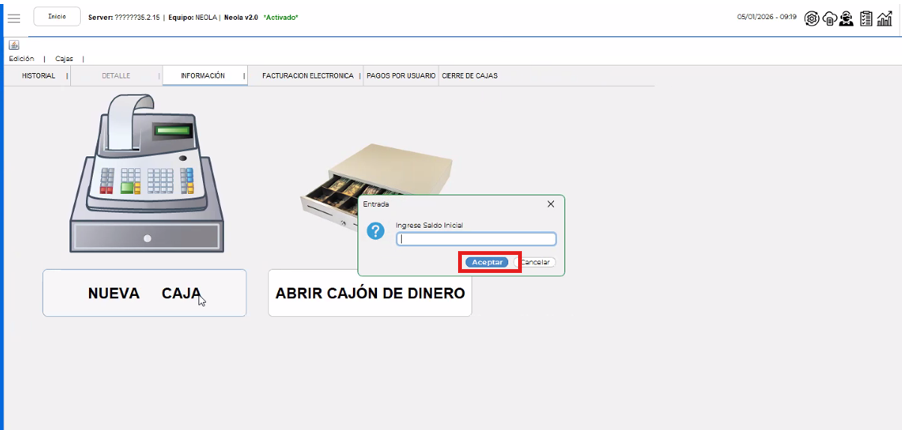Click the small Java window icon
Screen dimensions: 902x430
click(x=14, y=45)
